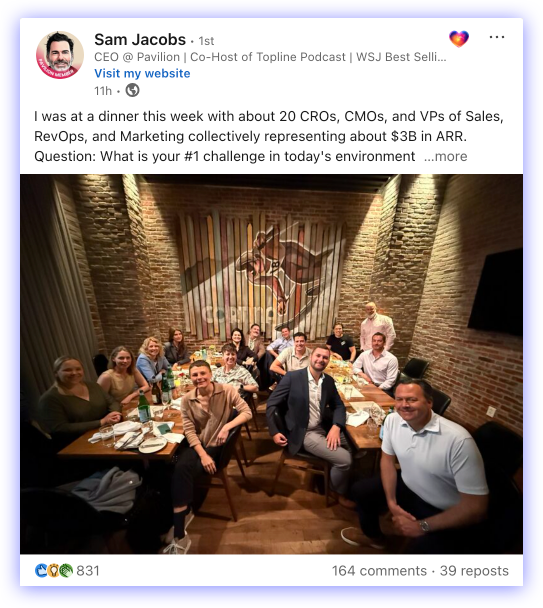The width and height of the screenshot is (543, 608).
Task: Open the three-dot post options menu
Action: (x=496, y=37)
